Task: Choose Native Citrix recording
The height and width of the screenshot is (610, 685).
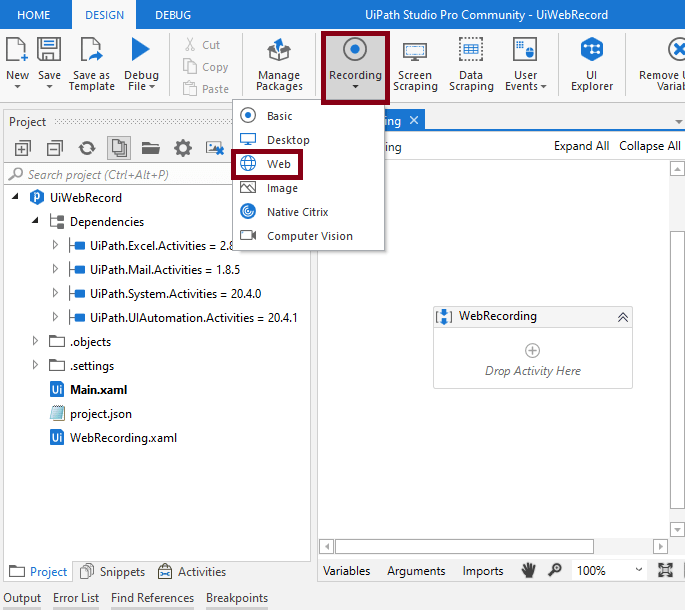Action: [308, 212]
